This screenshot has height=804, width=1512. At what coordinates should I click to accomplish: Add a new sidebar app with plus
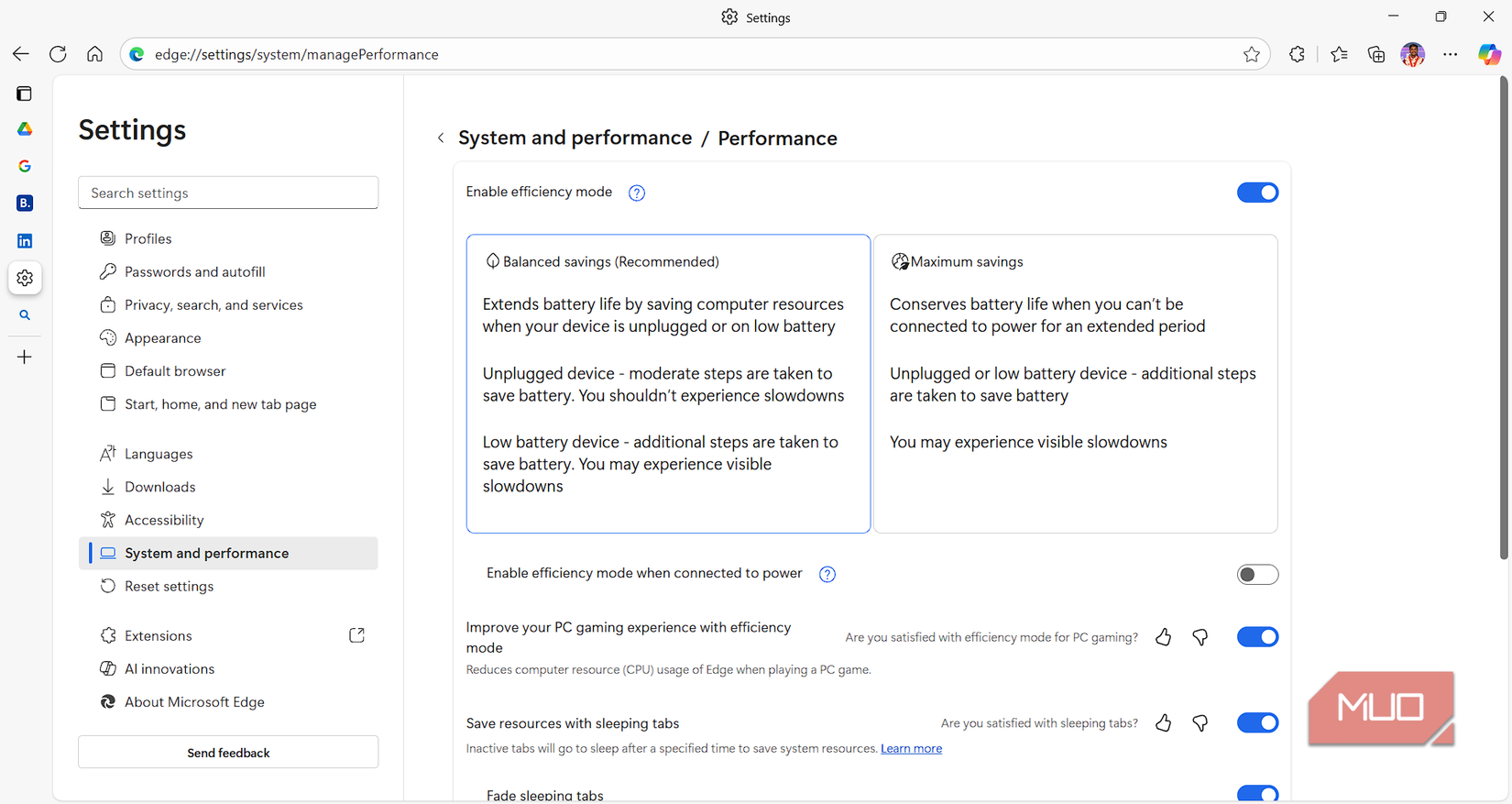[25, 357]
